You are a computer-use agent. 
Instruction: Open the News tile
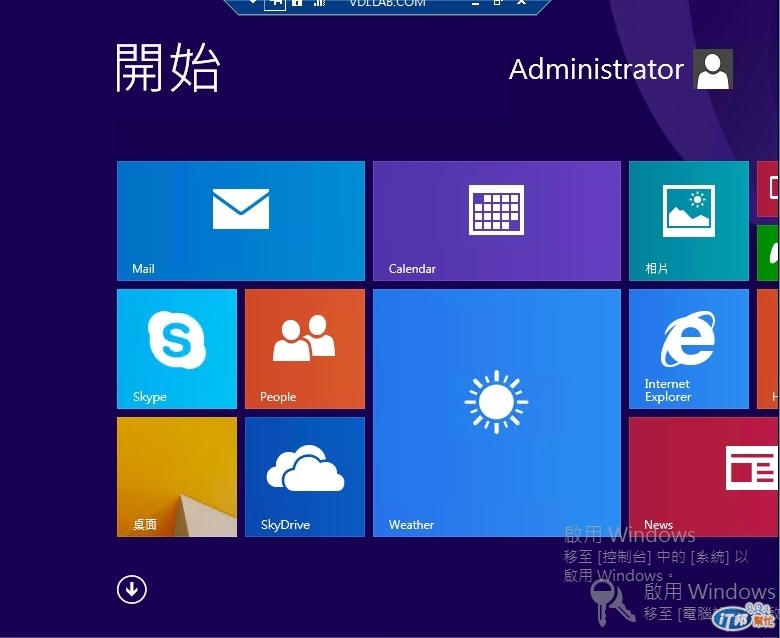click(704, 477)
